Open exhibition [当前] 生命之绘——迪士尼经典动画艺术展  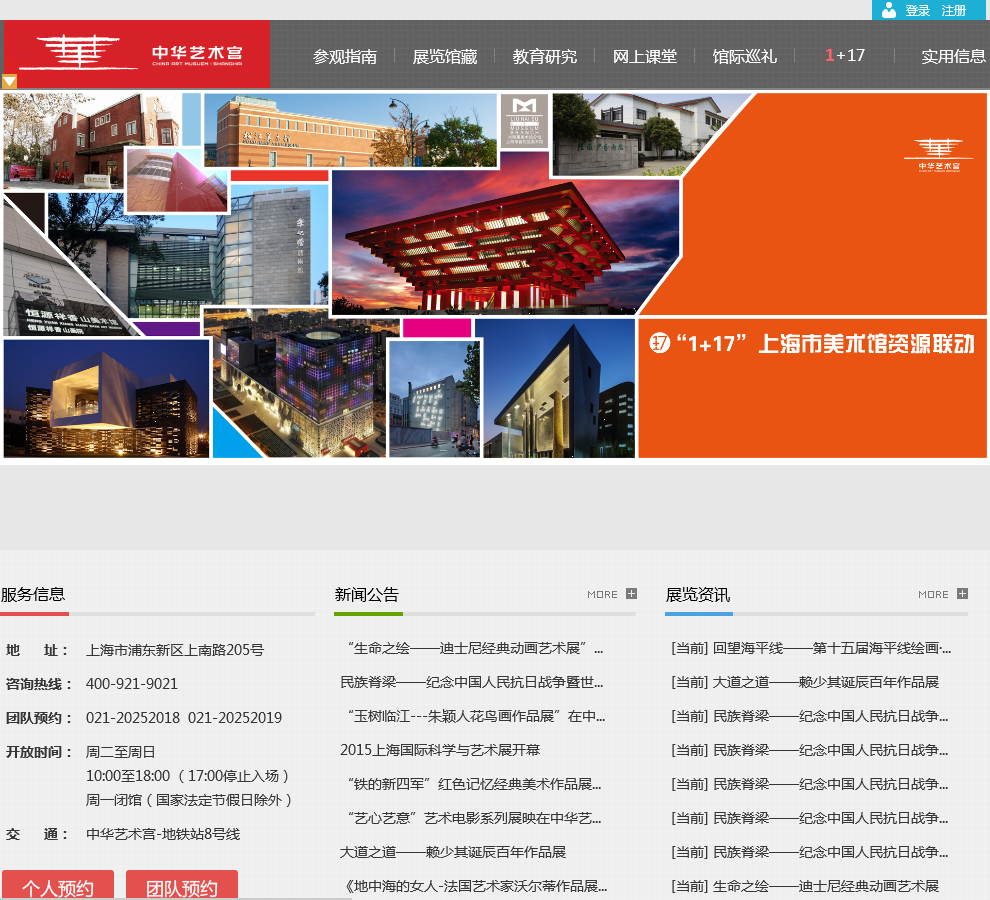pos(805,886)
